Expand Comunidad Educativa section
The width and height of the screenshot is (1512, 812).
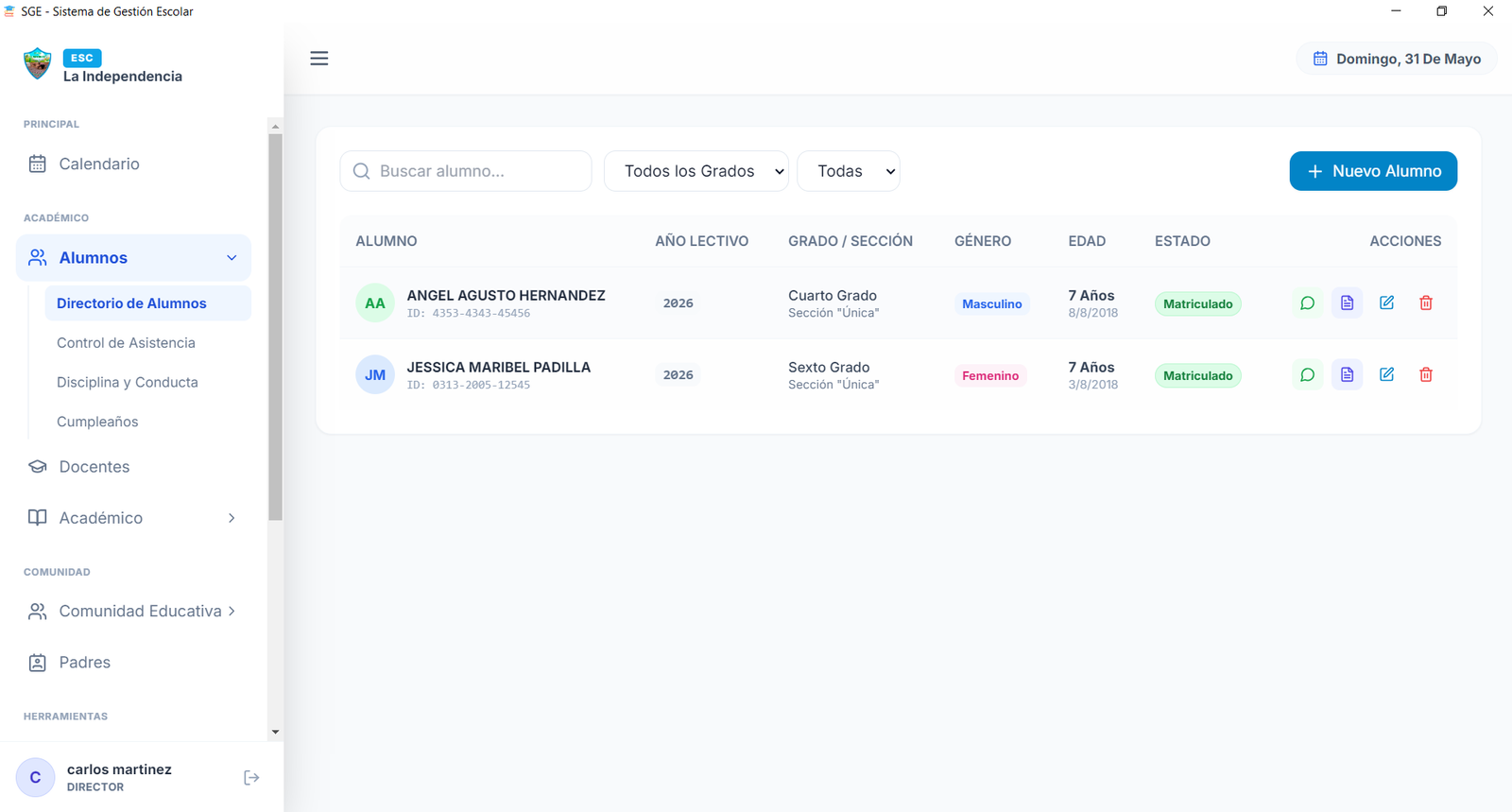133,612
